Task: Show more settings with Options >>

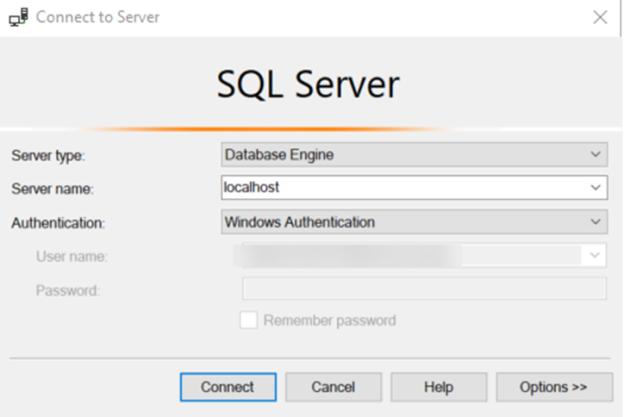Action: [x=554, y=387]
